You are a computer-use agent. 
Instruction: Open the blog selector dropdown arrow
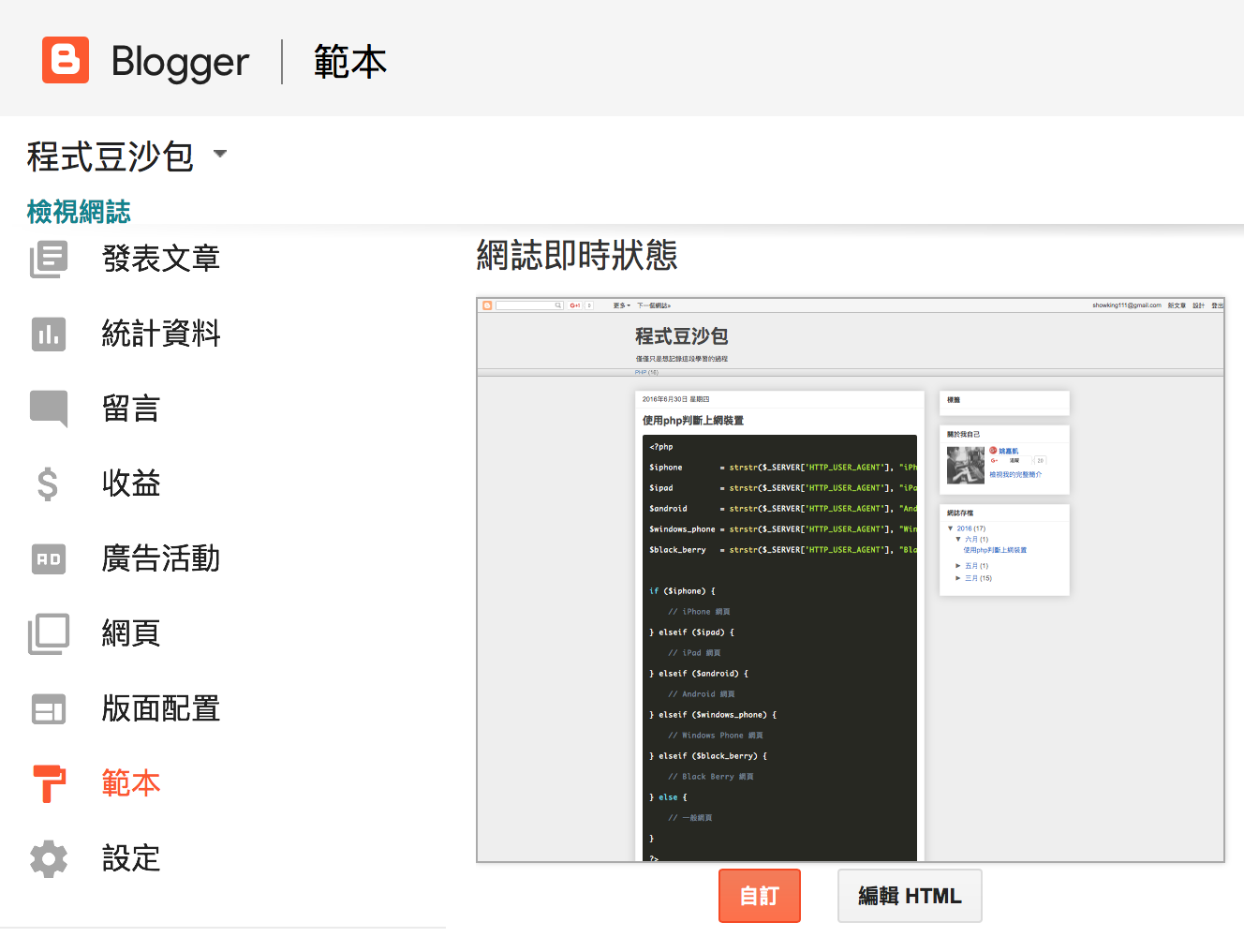[x=220, y=154]
